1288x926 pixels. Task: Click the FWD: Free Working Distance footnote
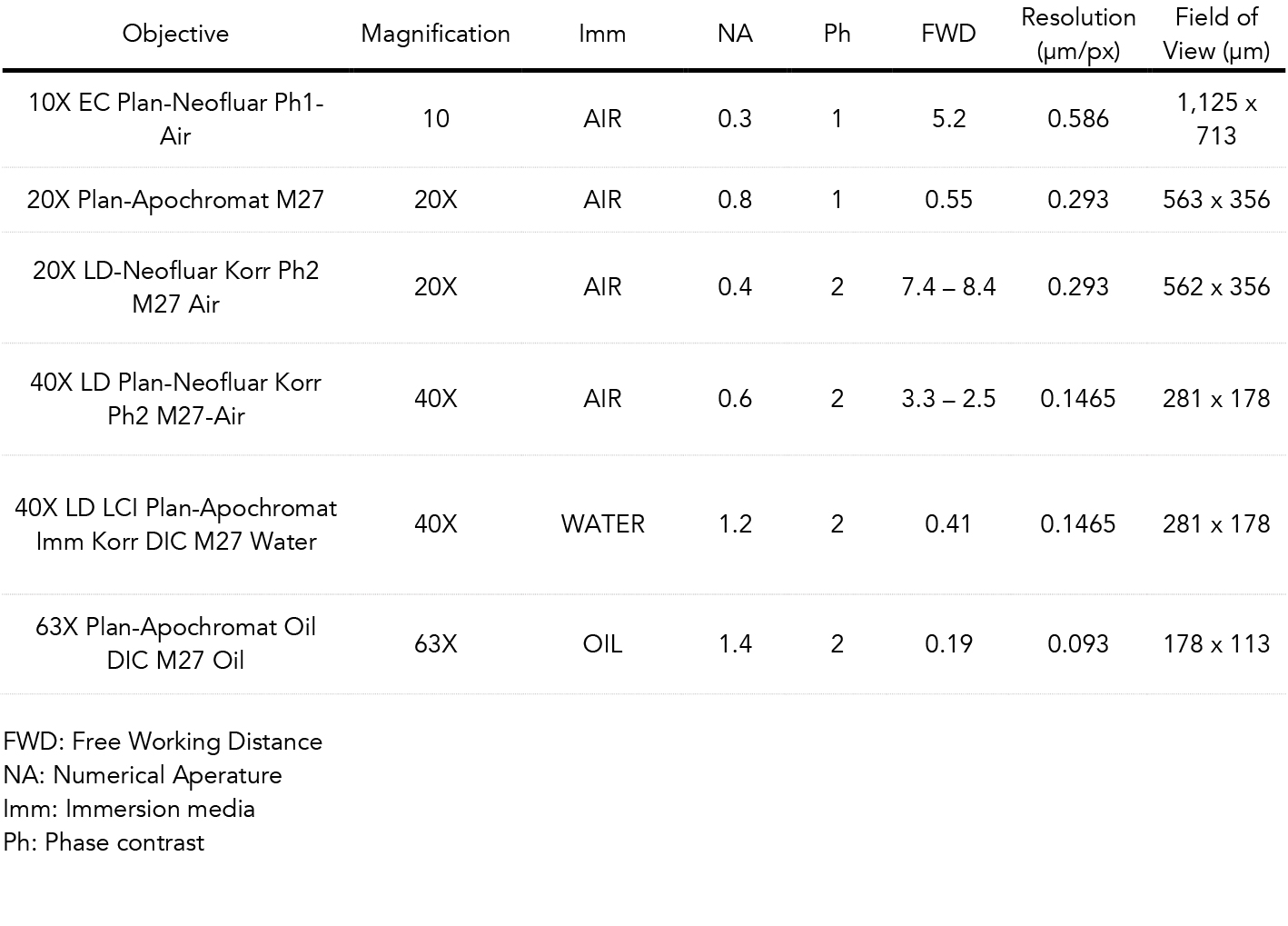click(163, 742)
